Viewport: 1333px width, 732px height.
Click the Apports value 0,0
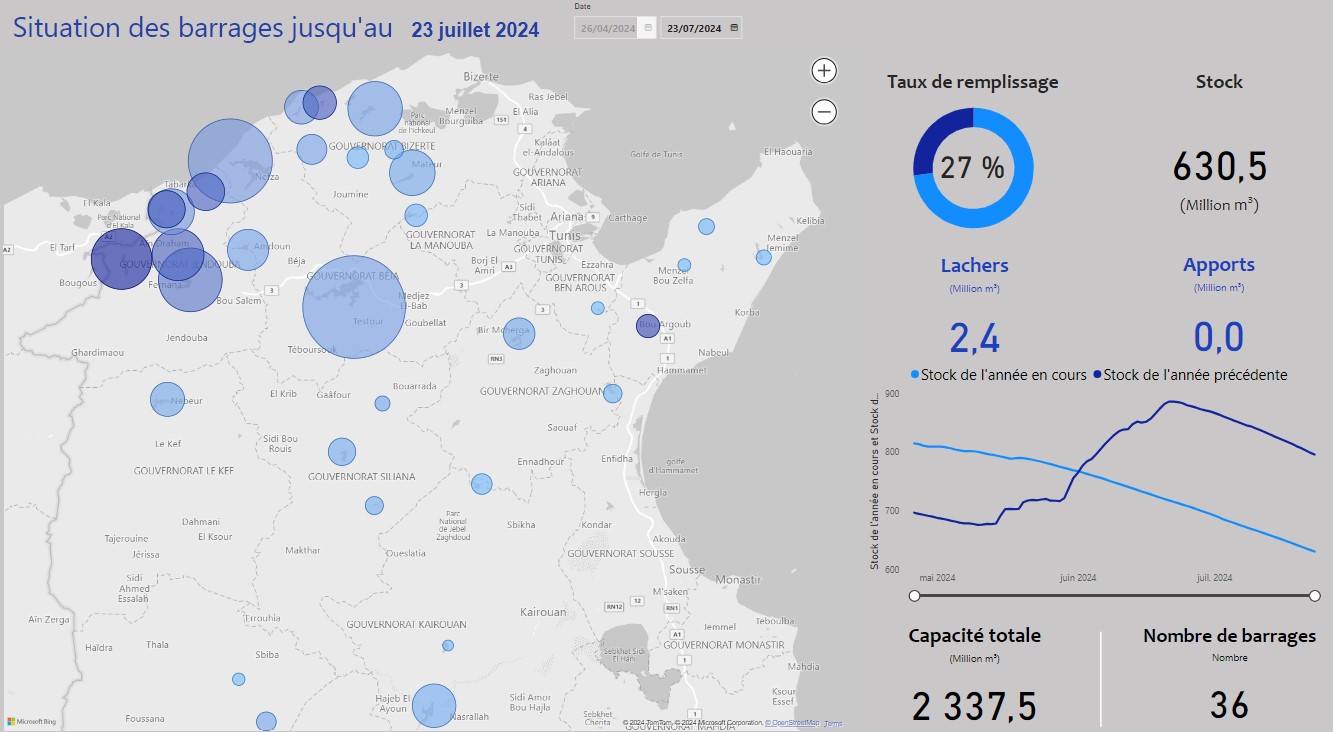[1219, 338]
